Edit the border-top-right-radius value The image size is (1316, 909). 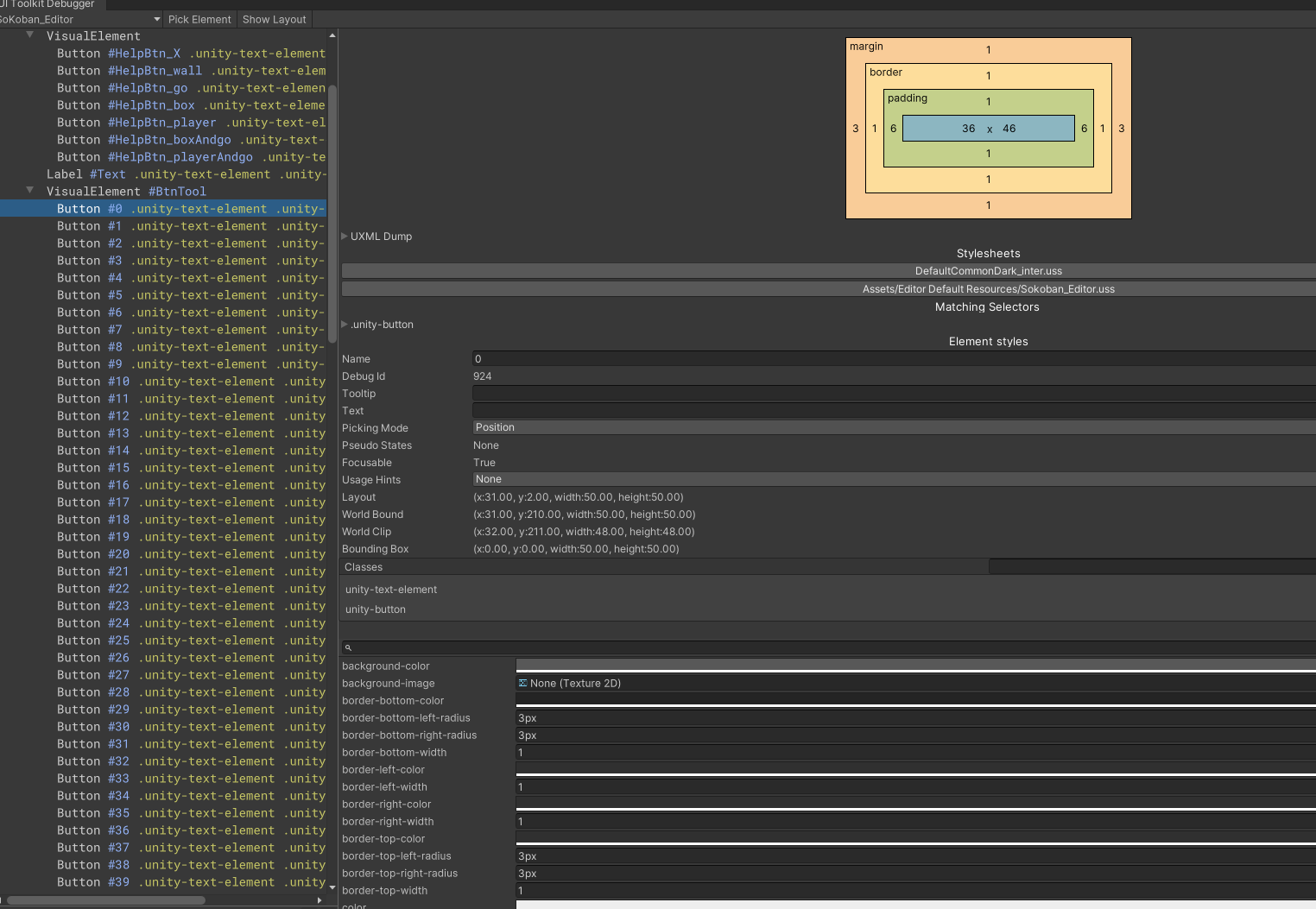point(916,874)
